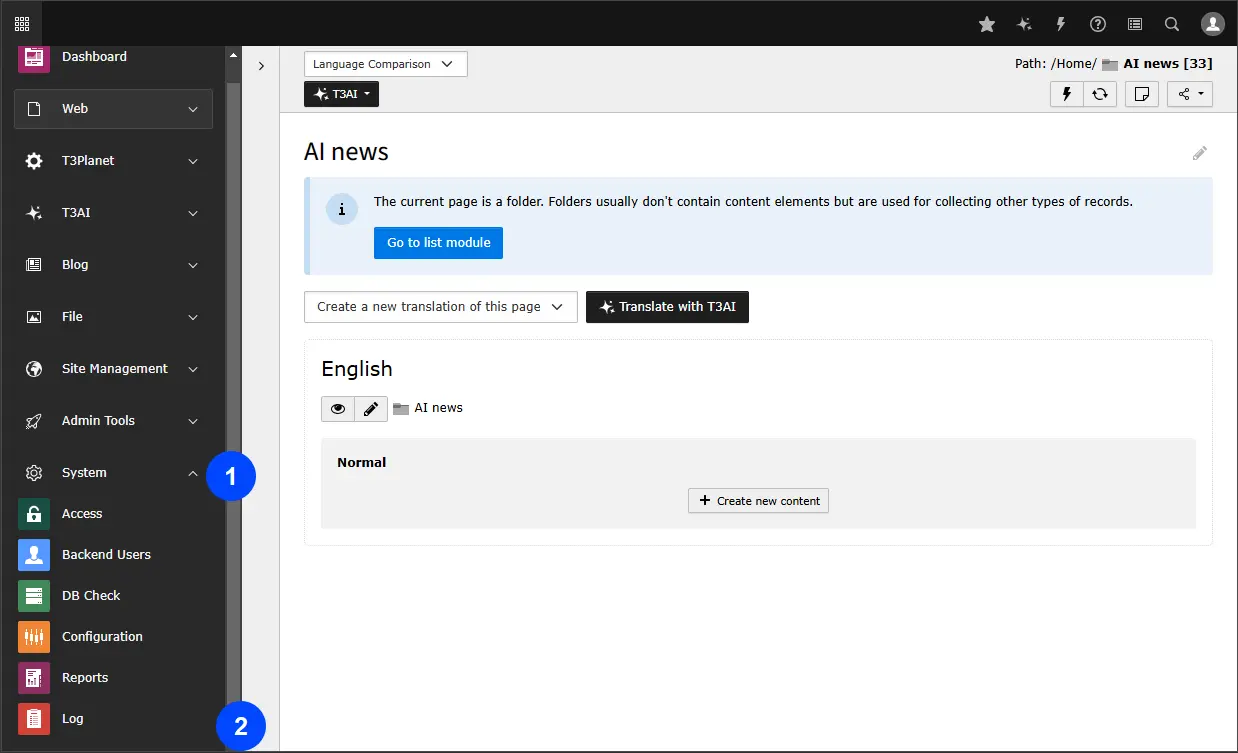Edit English page properties pencil button
This screenshot has height=753, width=1238.
tap(371, 409)
